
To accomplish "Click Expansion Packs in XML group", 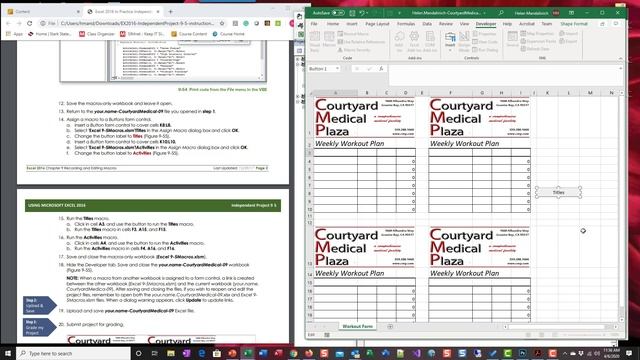I will coord(538,41).
